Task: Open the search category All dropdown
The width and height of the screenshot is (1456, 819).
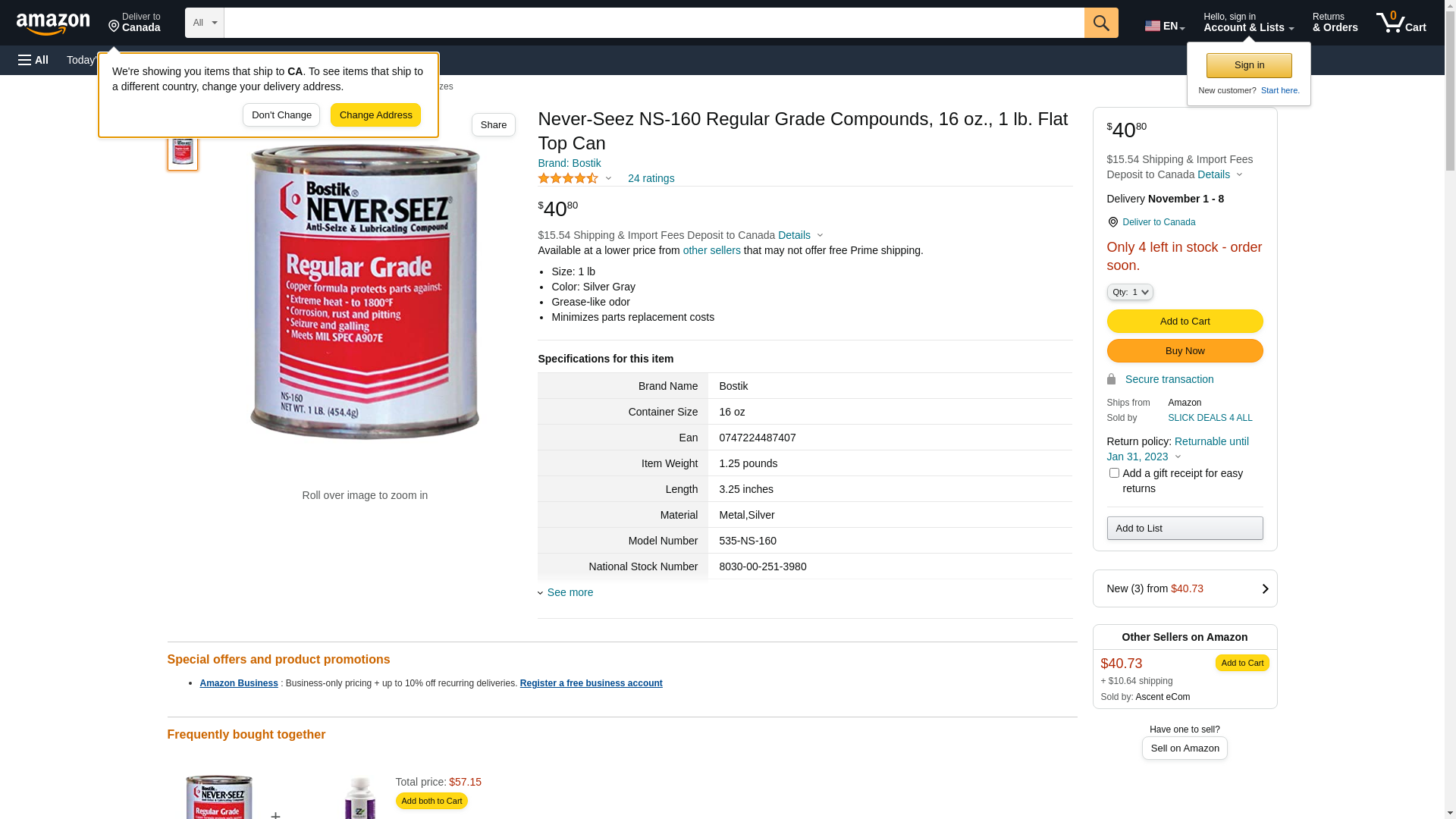Action: click(x=205, y=23)
